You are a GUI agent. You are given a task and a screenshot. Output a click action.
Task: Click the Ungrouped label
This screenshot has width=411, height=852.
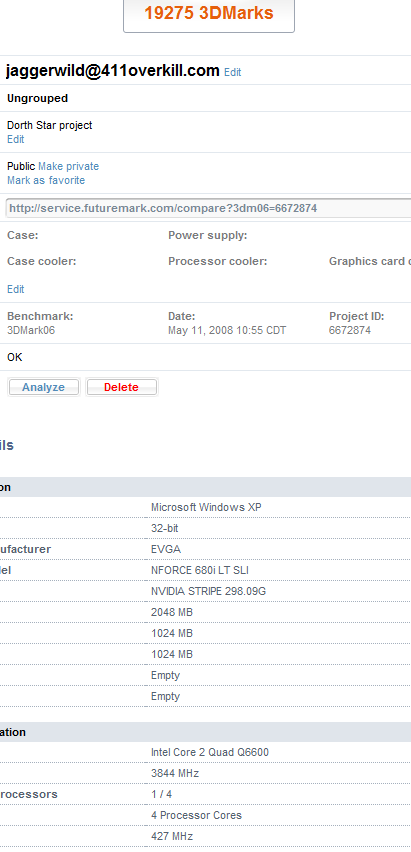pyautogui.click(x=38, y=98)
